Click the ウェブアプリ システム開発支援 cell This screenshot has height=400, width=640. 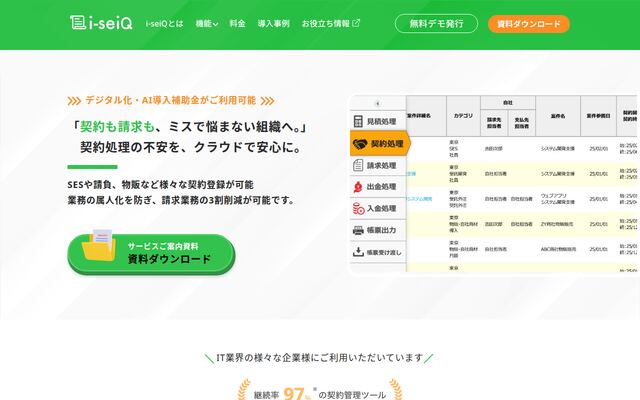click(557, 199)
